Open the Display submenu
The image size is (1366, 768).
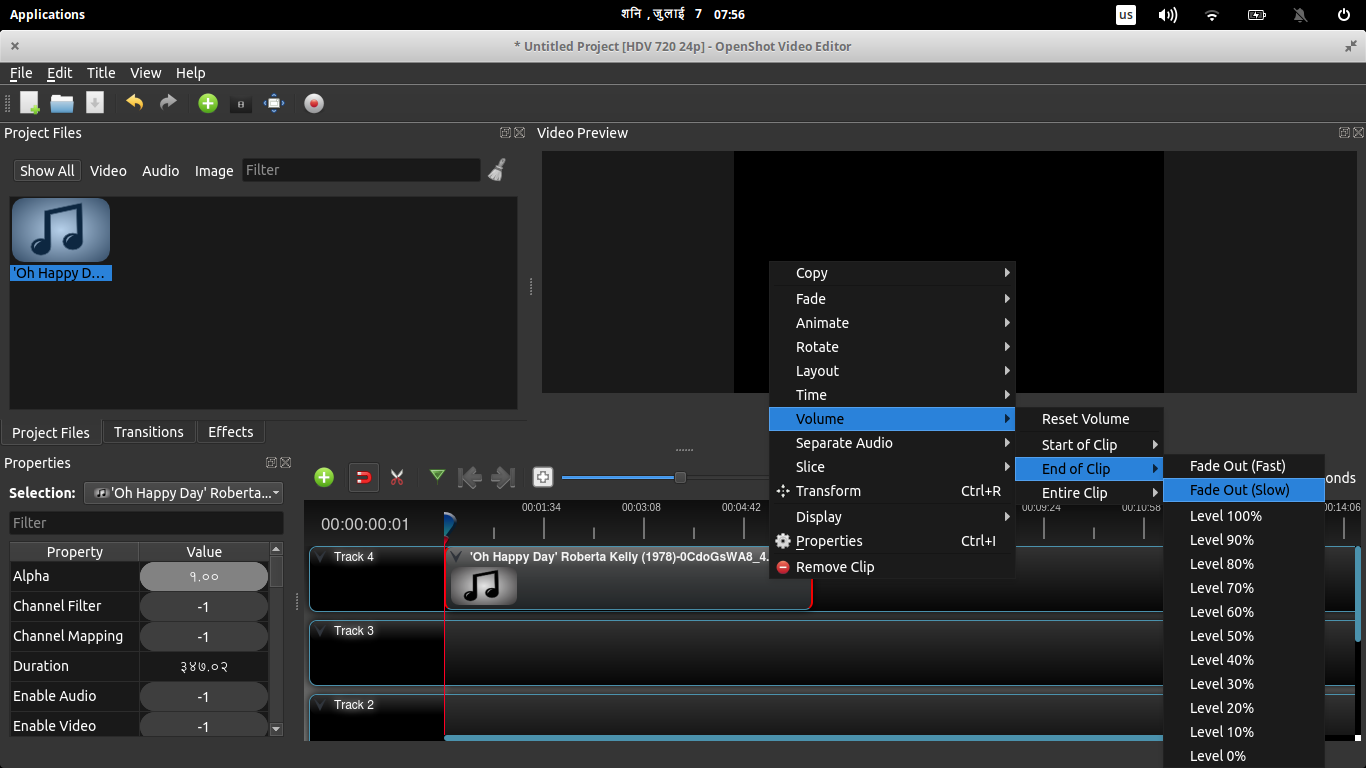(892, 517)
